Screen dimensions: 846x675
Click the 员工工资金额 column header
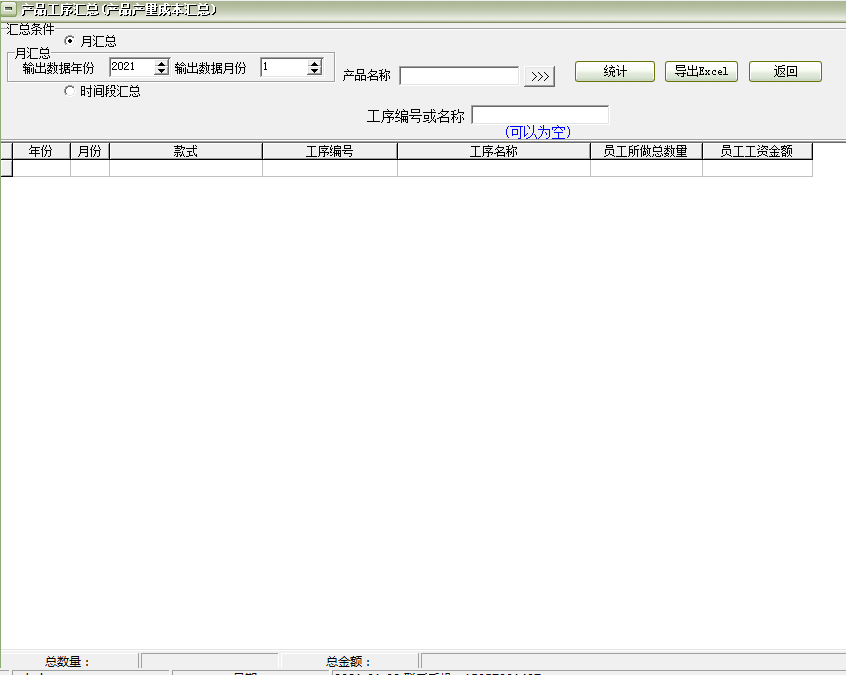coord(757,151)
